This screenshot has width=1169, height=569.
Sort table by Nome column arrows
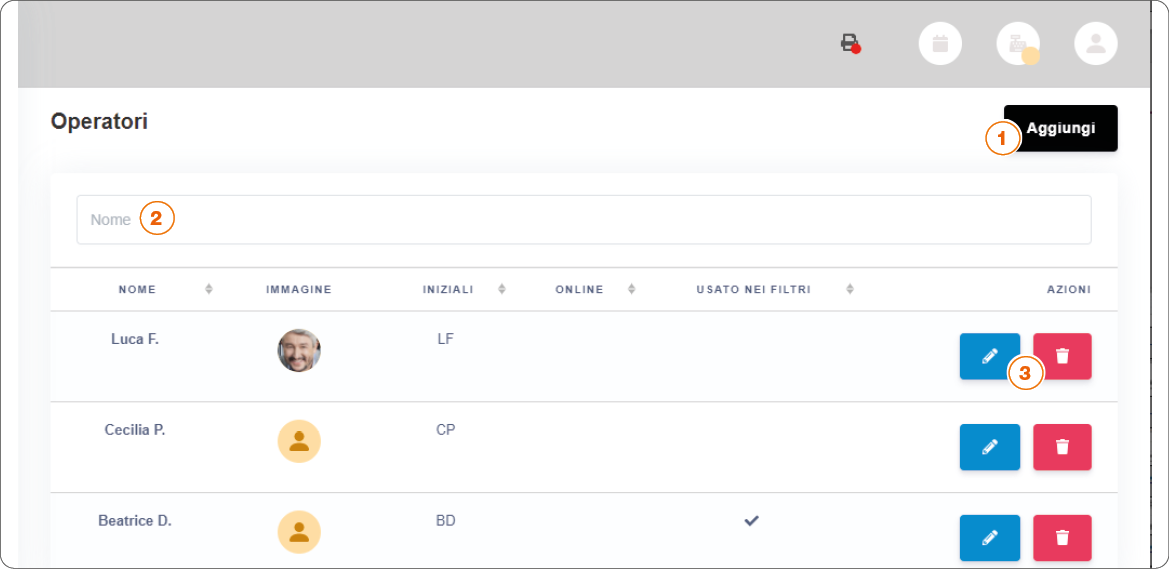click(x=209, y=290)
